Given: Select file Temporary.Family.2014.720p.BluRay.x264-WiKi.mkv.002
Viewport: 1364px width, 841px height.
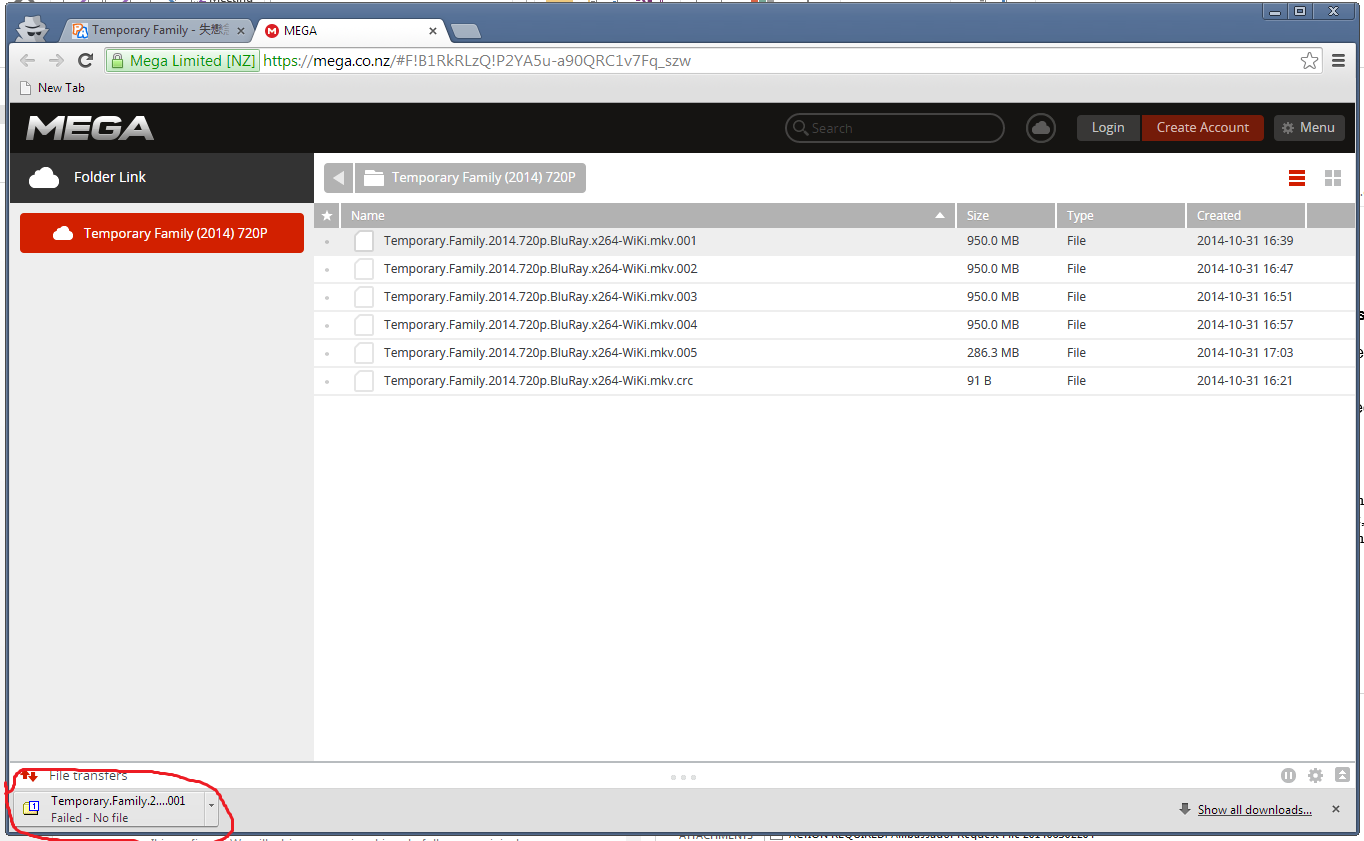Looking at the screenshot, I should (x=540, y=269).
